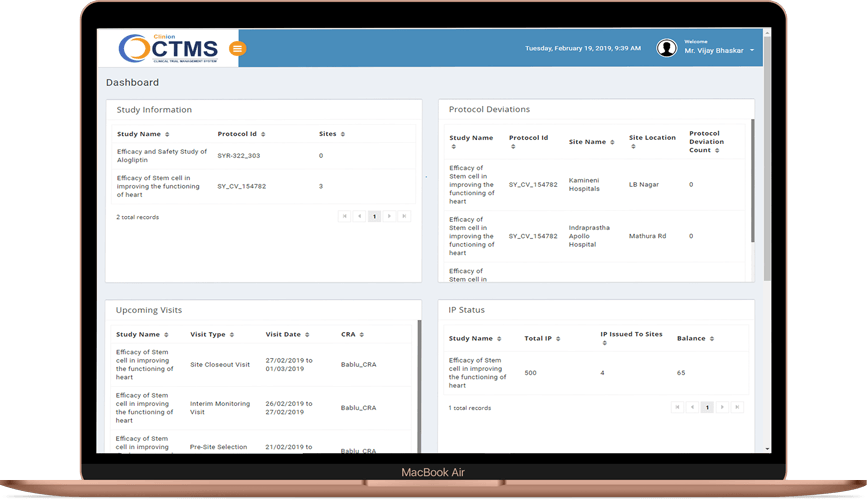867x500 pixels.
Task: Select page 1 in Study Information pager
Action: point(374,216)
